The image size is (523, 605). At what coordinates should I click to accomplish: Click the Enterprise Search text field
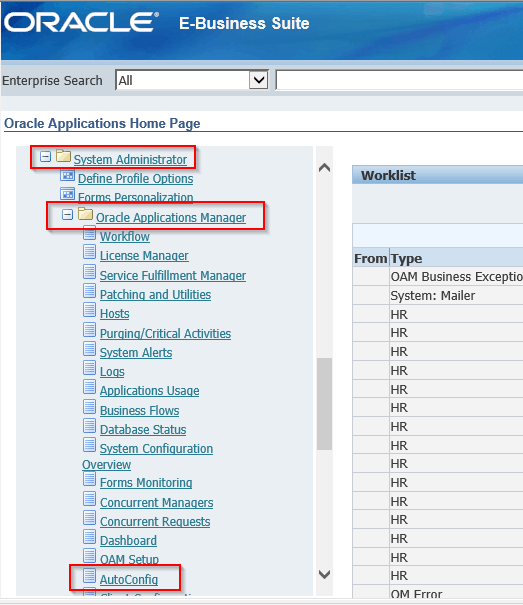[x=399, y=80]
